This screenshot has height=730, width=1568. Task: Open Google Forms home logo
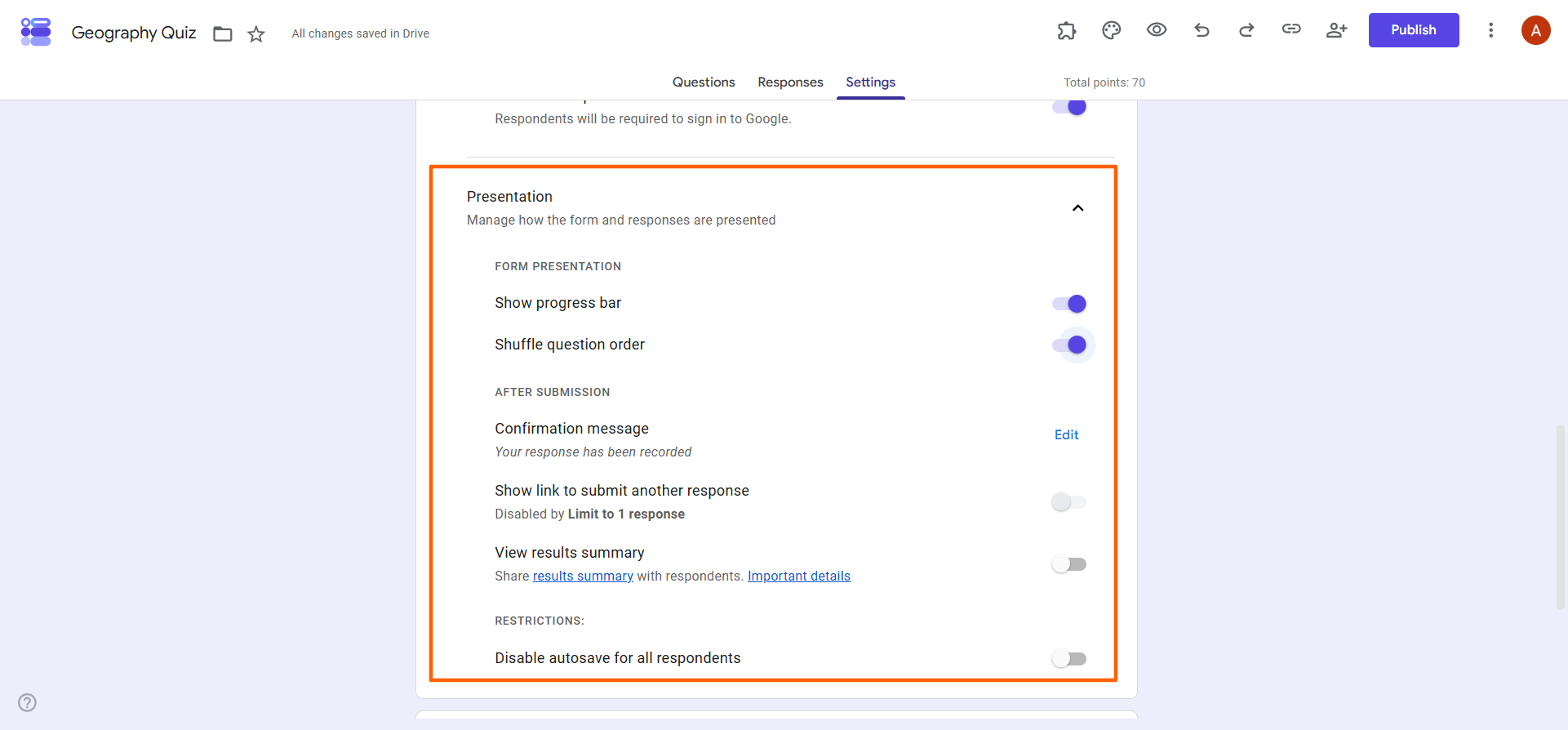(x=36, y=32)
